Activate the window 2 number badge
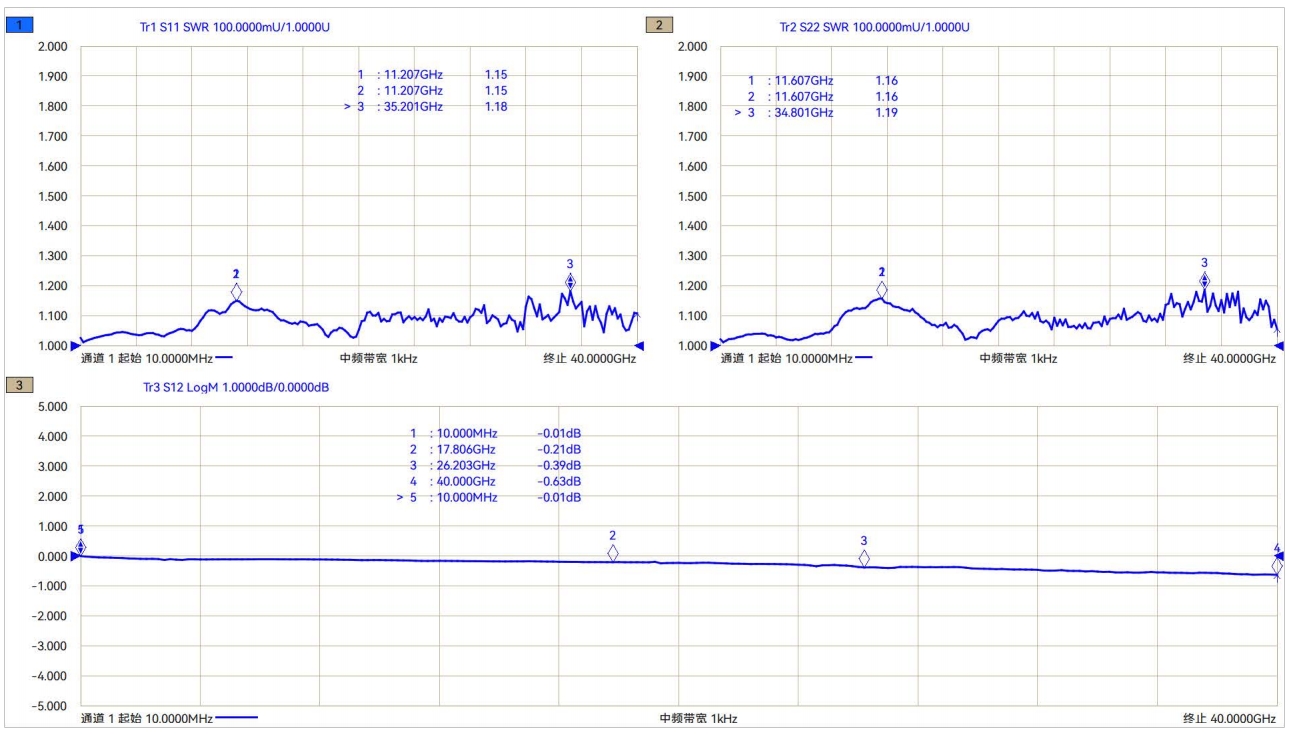 pos(660,26)
